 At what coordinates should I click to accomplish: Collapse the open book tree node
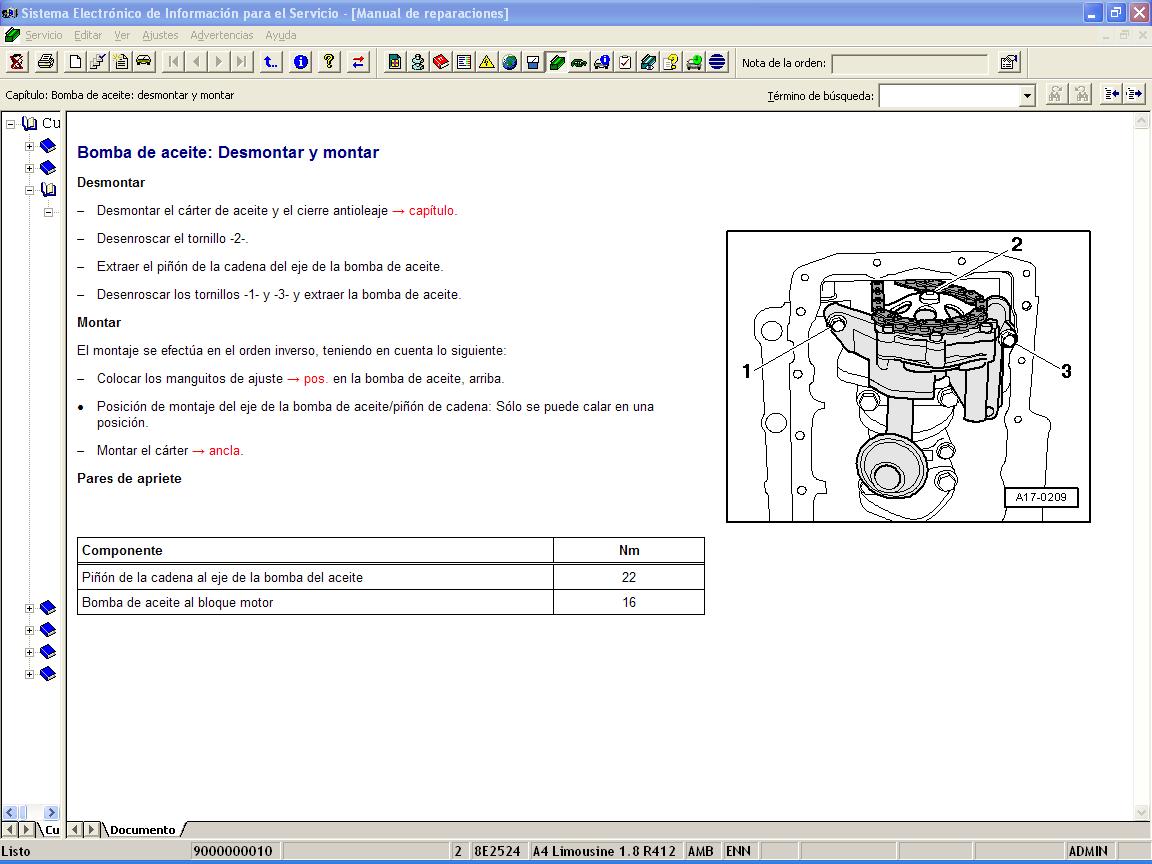[x=29, y=190]
